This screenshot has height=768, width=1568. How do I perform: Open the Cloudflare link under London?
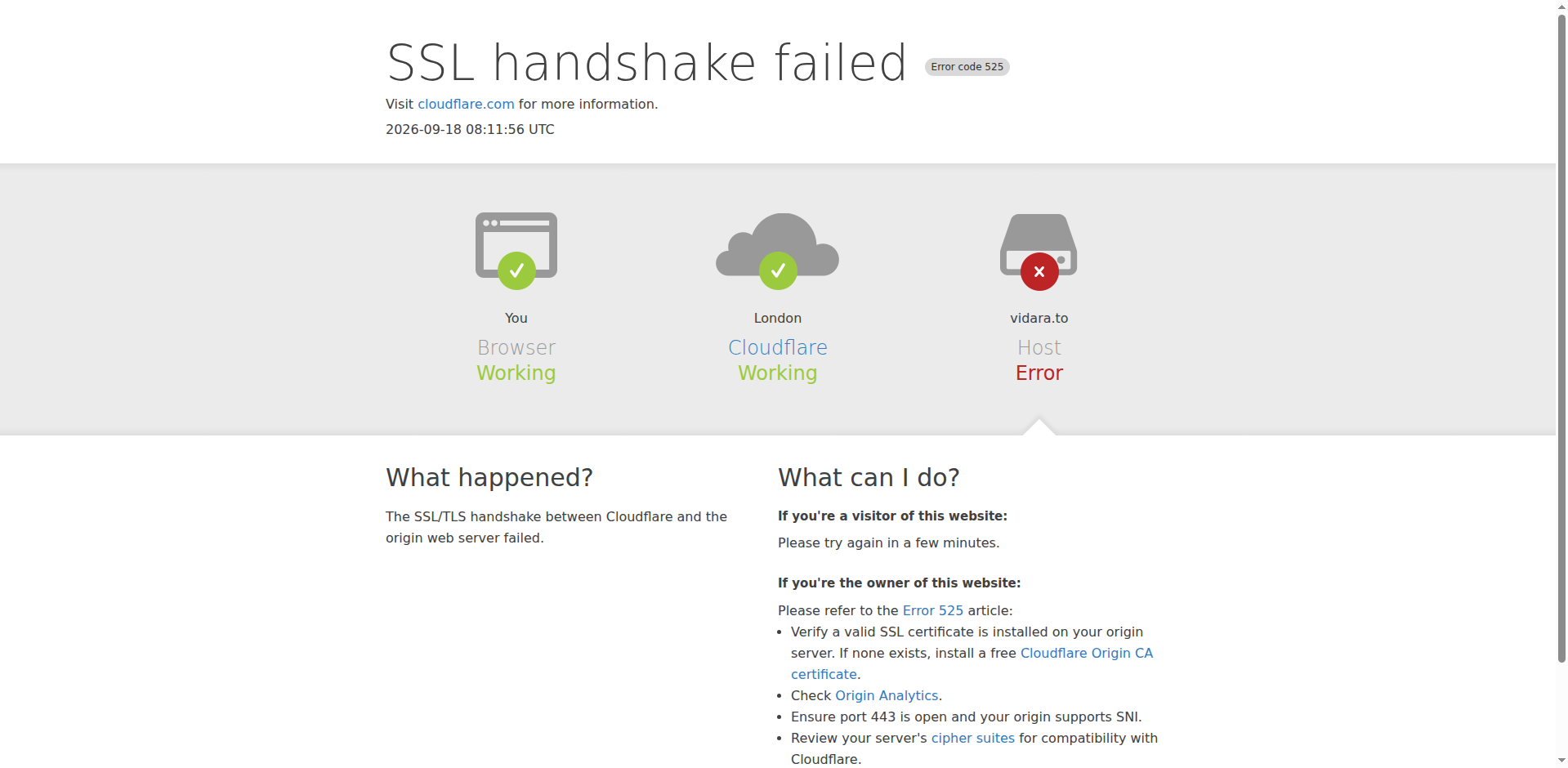778,347
